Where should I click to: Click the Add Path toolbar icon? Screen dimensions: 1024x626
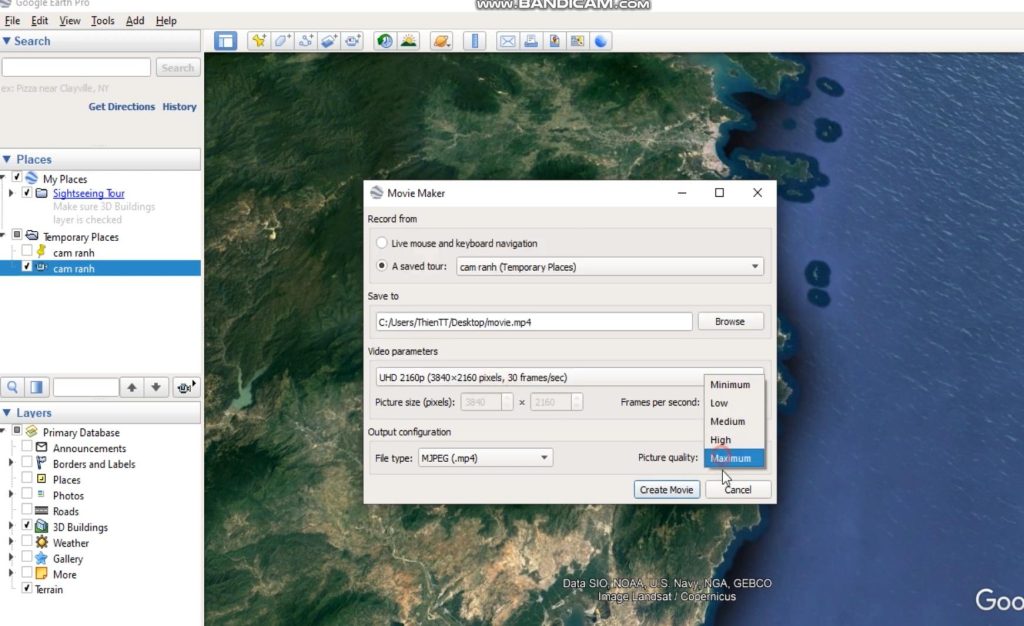(x=306, y=41)
